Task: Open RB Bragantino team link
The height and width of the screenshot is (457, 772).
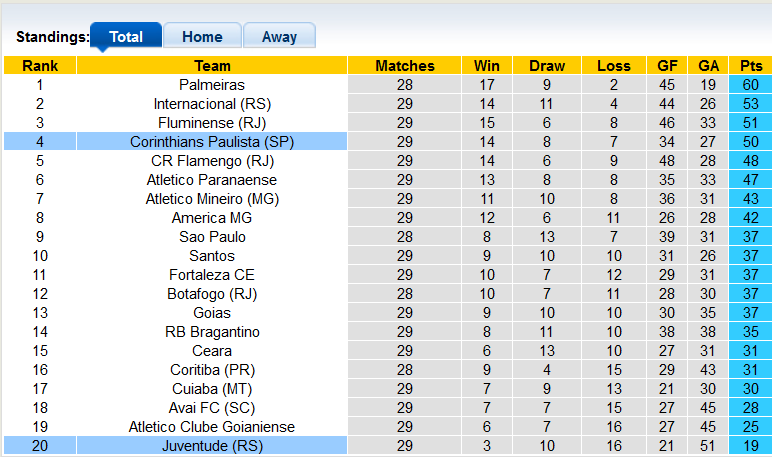Action: pos(212,332)
